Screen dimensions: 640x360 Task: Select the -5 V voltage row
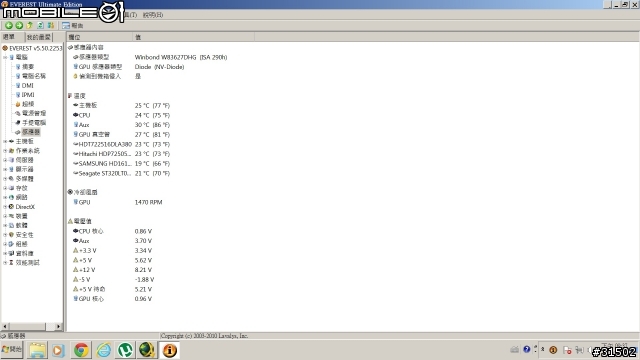tap(113, 280)
